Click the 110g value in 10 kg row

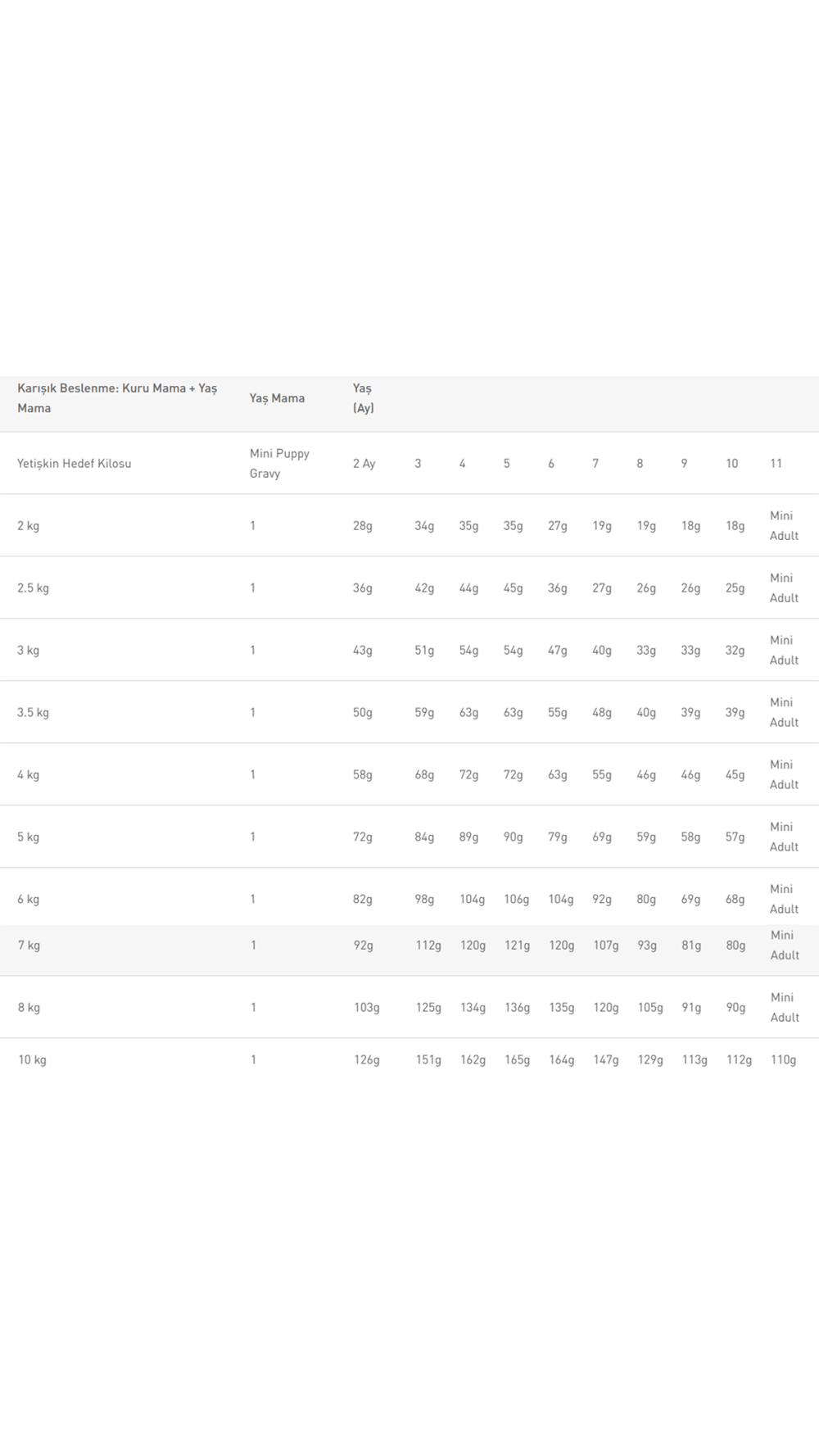[x=783, y=1060]
